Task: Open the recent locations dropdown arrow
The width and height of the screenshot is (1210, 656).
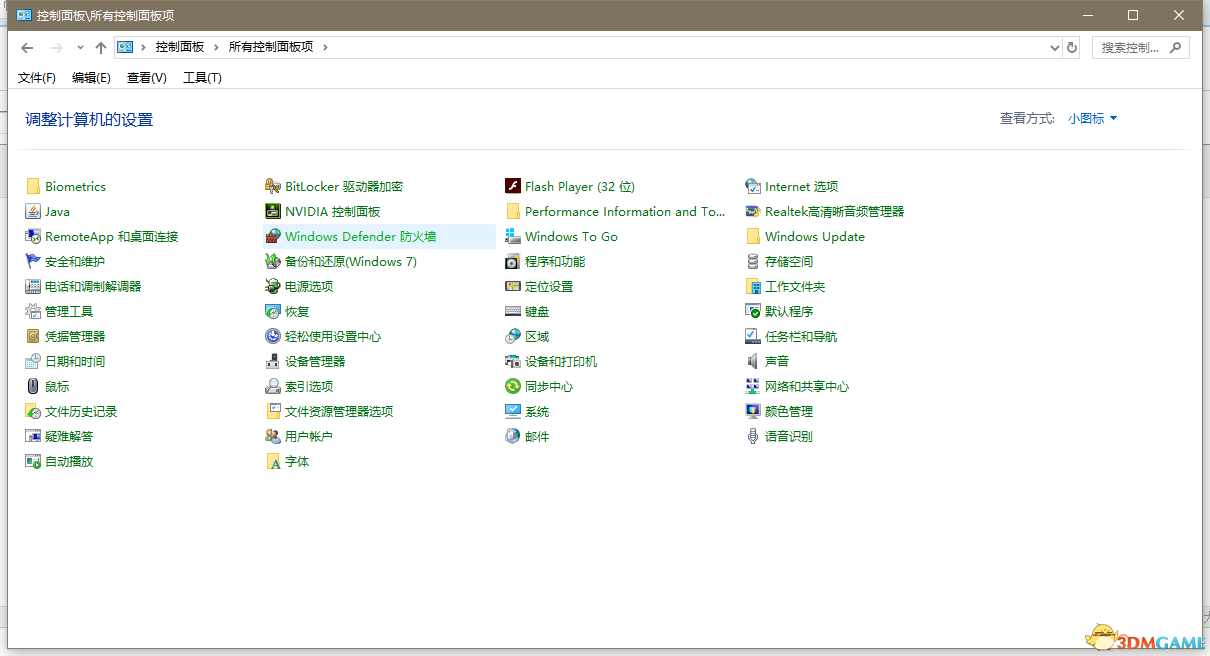Action: [80, 47]
